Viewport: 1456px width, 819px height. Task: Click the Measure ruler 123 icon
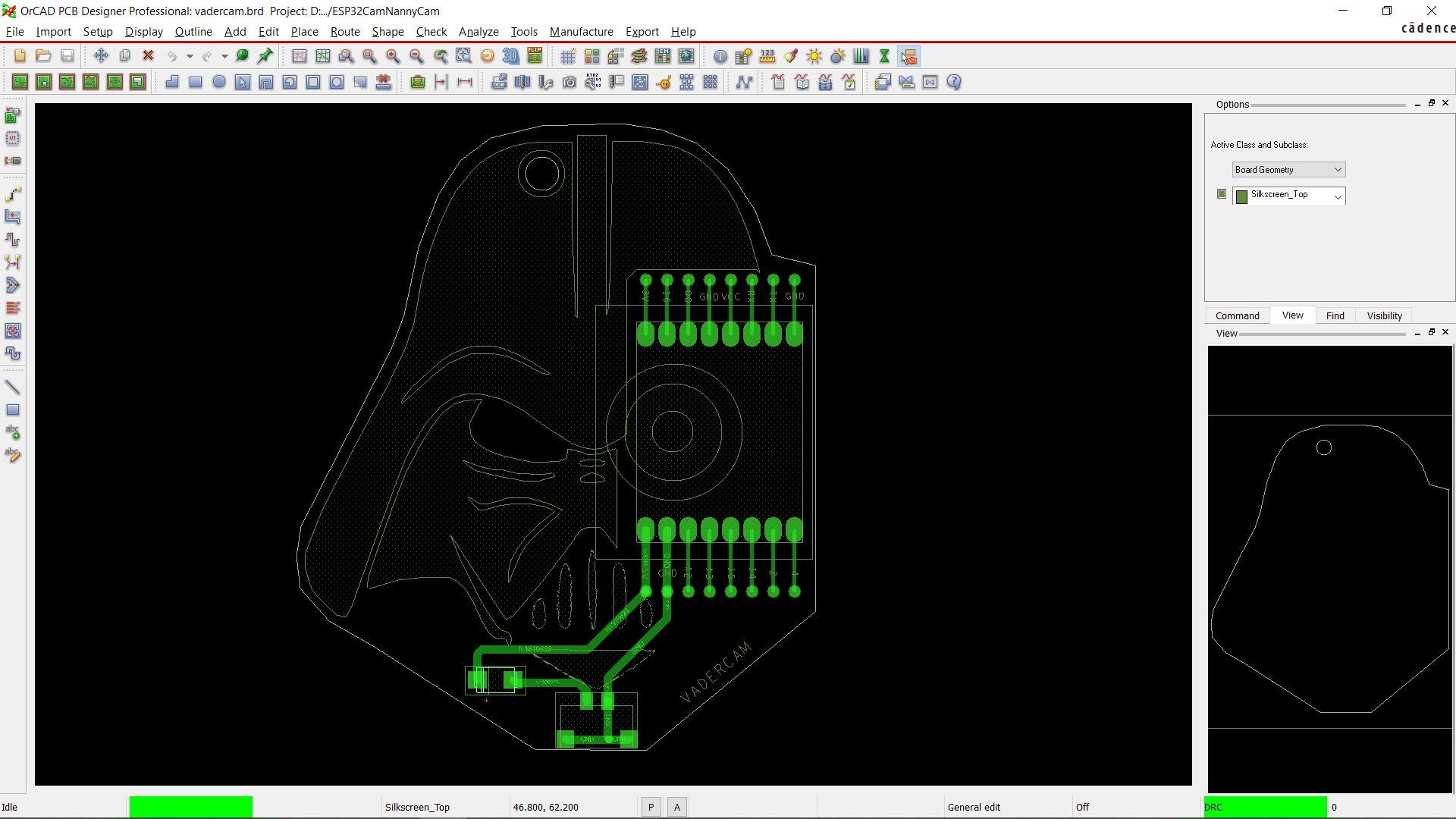tap(767, 56)
